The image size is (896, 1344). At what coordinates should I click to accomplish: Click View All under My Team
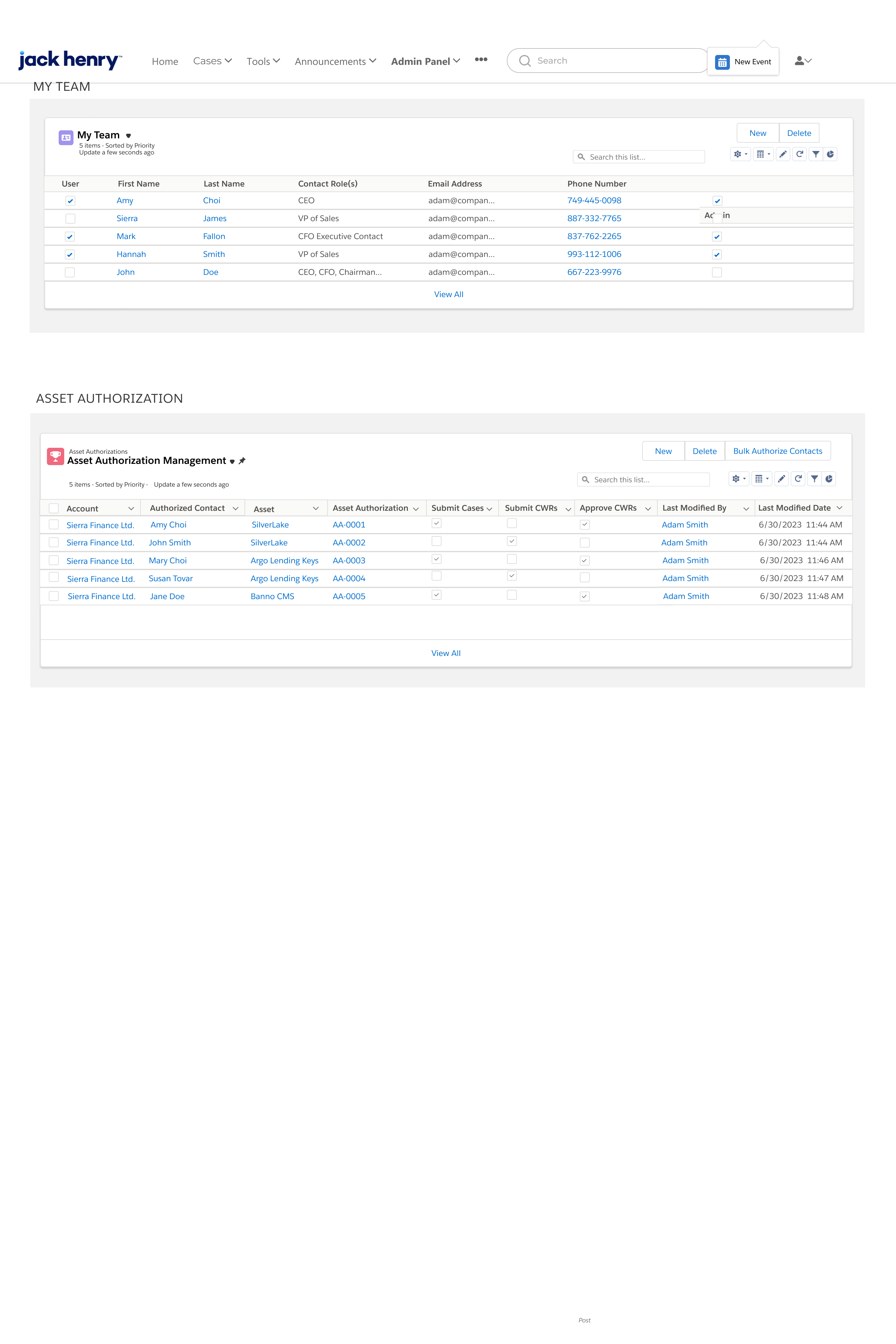point(449,294)
